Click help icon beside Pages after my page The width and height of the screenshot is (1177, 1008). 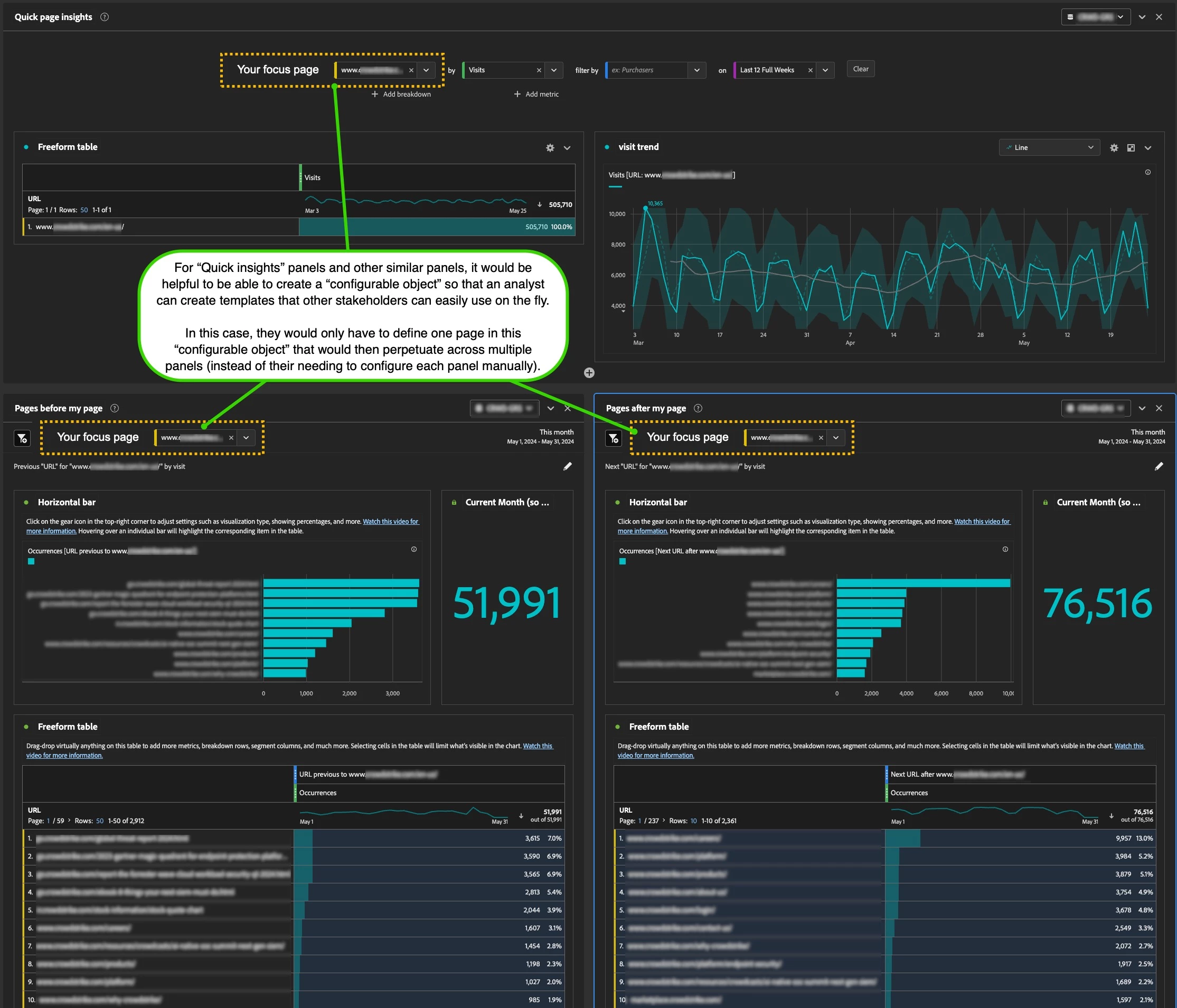pyautogui.click(x=698, y=408)
